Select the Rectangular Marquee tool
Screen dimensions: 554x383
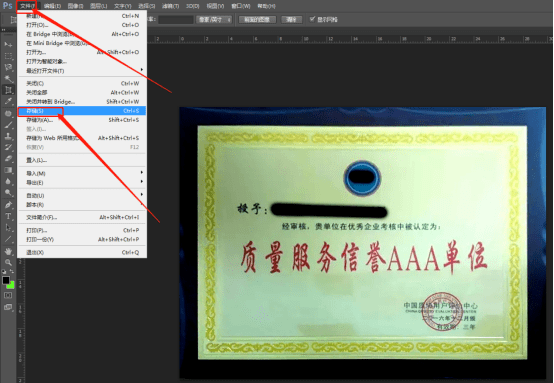[8, 56]
